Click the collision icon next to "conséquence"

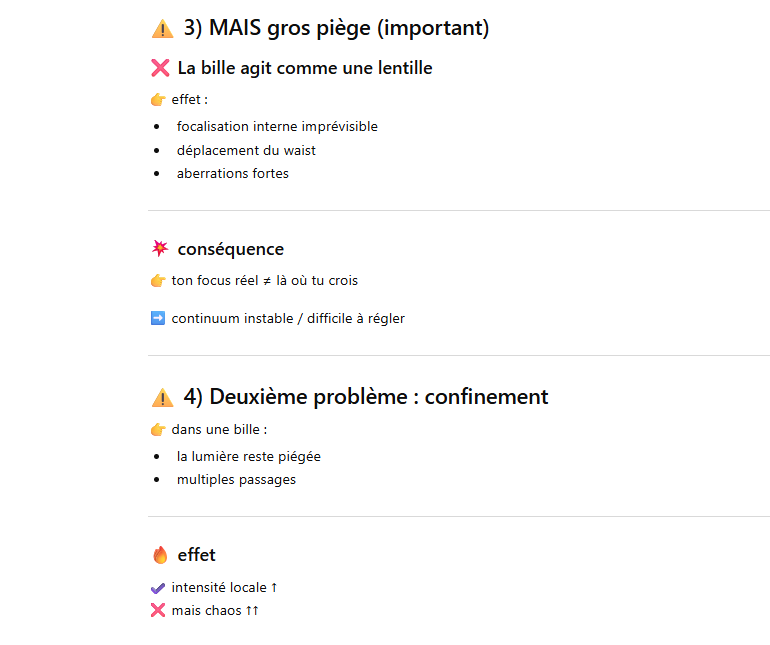160,249
